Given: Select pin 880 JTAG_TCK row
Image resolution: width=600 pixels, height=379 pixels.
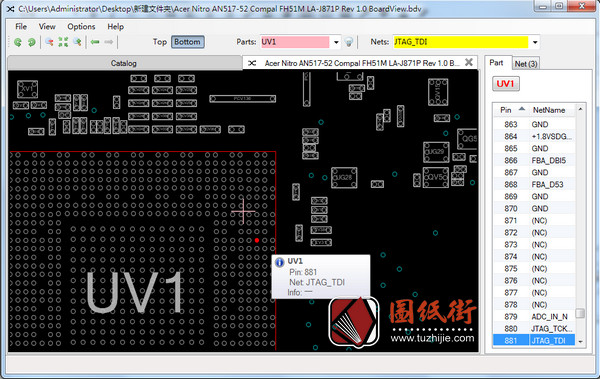Looking at the screenshot, I should [534, 328].
